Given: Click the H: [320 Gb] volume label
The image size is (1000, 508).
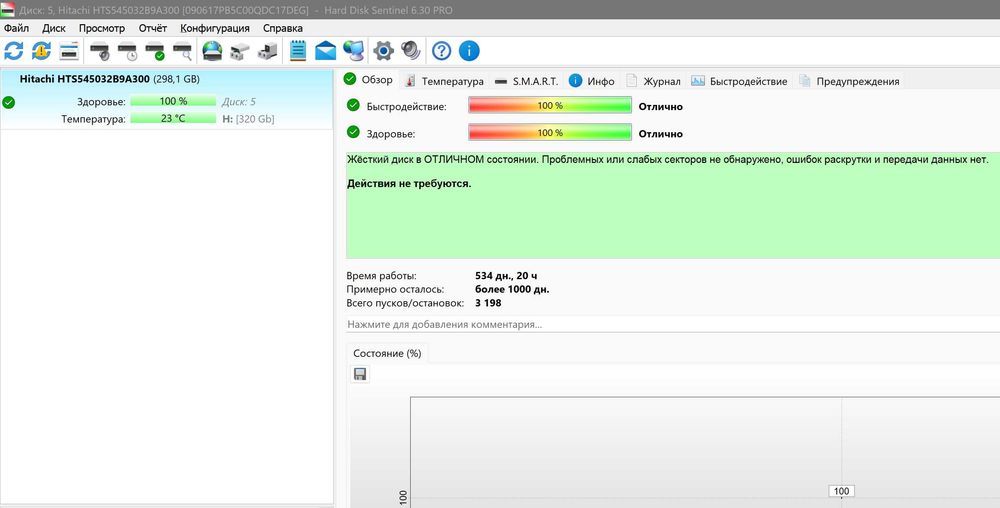Looking at the screenshot, I should 248,119.
